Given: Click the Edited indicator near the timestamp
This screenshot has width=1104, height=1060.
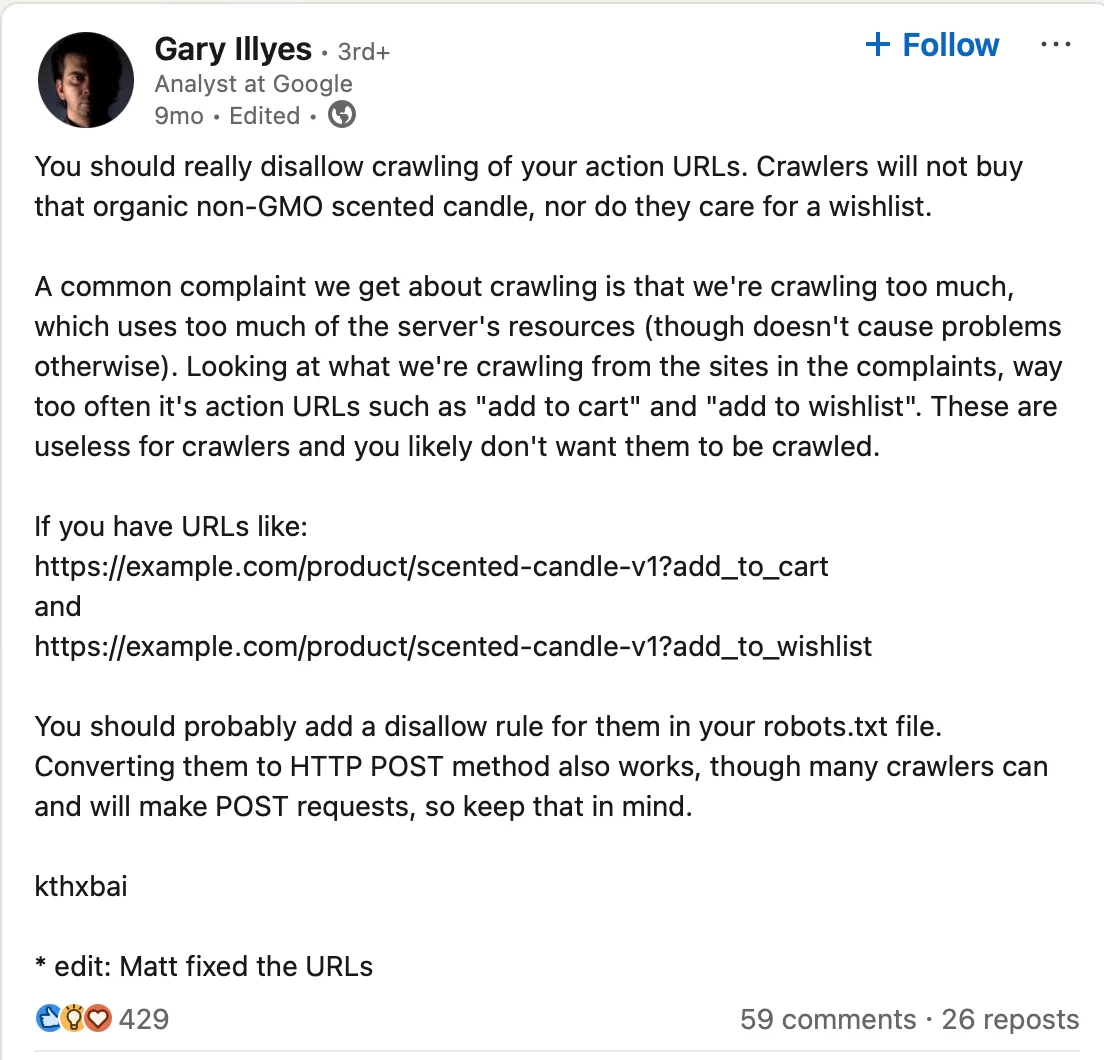Looking at the screenshot, I should [264, 116].
